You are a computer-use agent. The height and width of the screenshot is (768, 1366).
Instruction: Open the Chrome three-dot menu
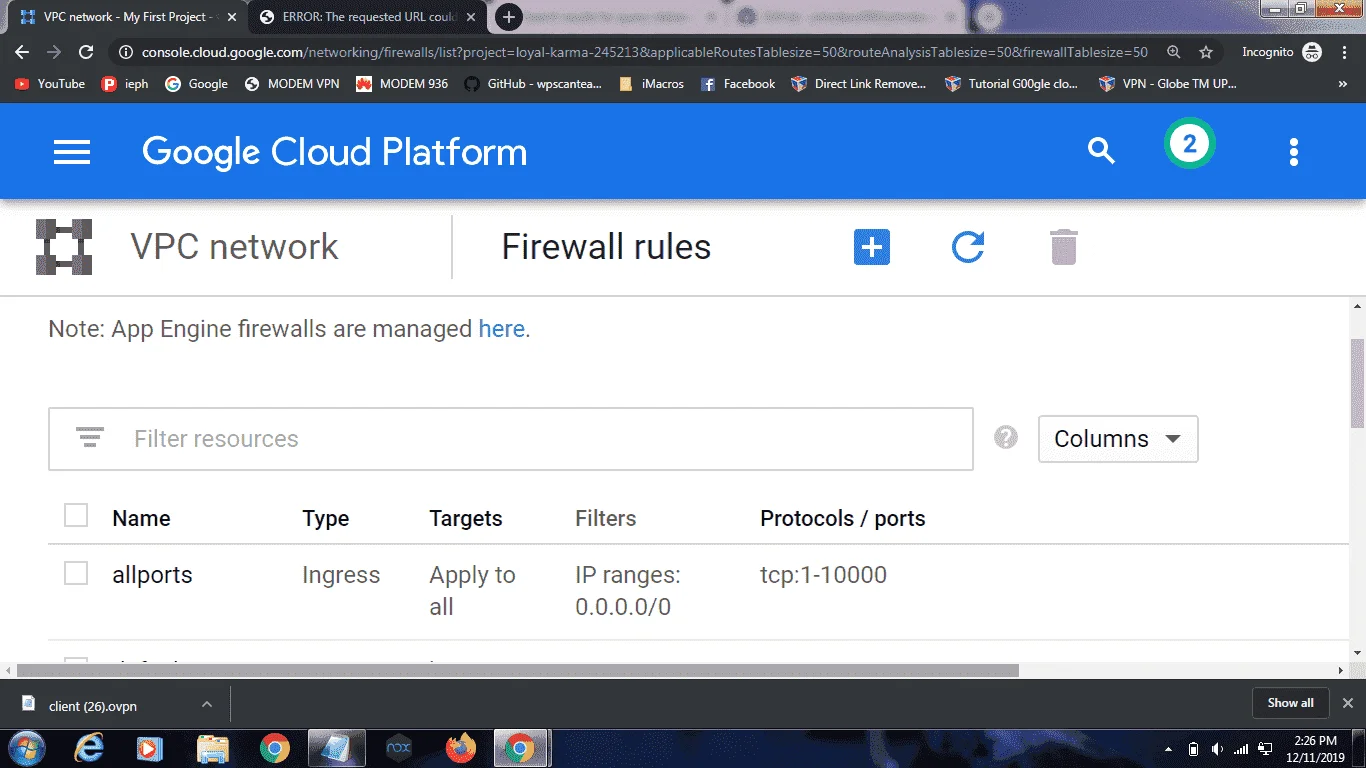(1346, 52)
